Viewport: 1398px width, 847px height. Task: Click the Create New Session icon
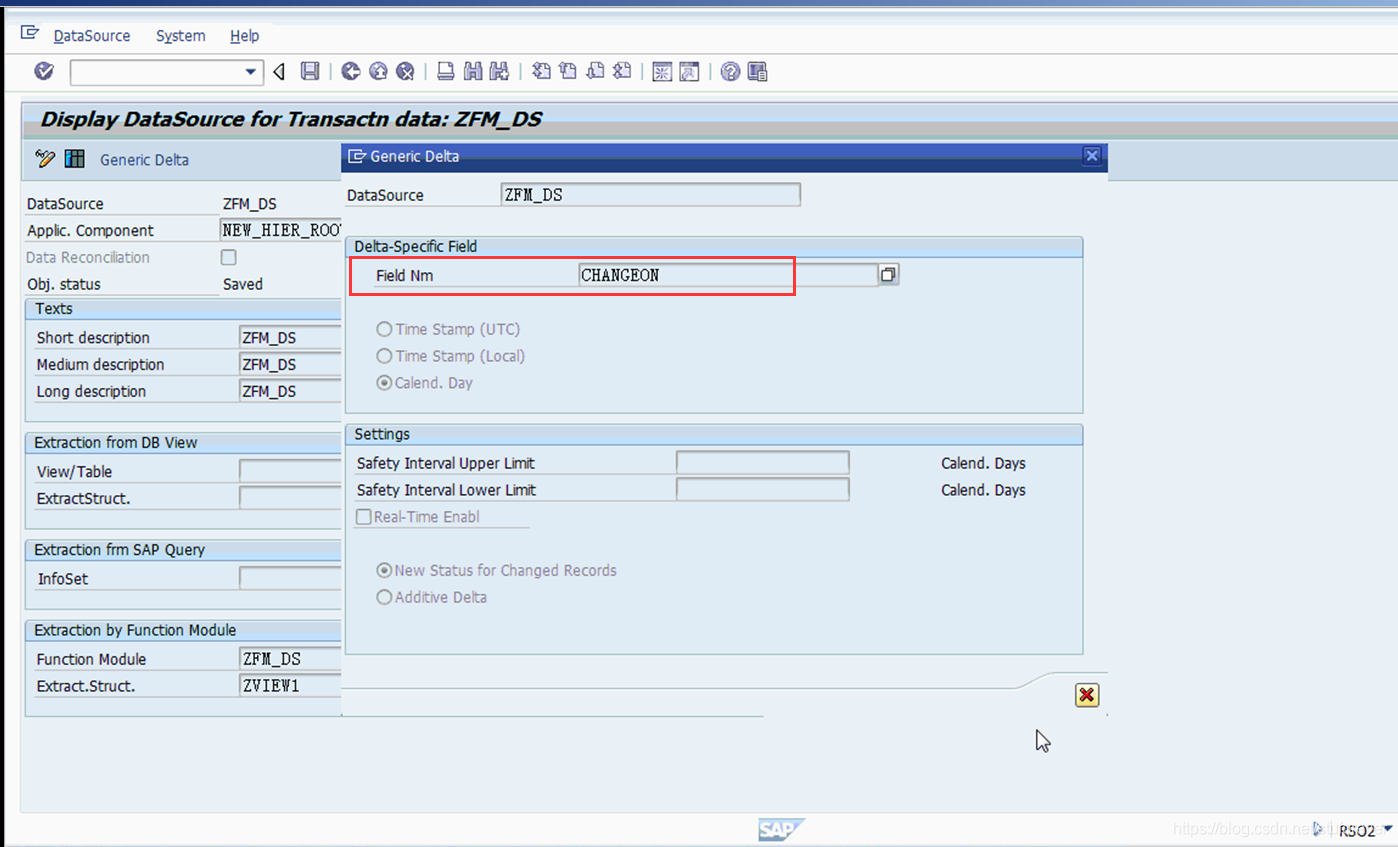coord(662,71)
